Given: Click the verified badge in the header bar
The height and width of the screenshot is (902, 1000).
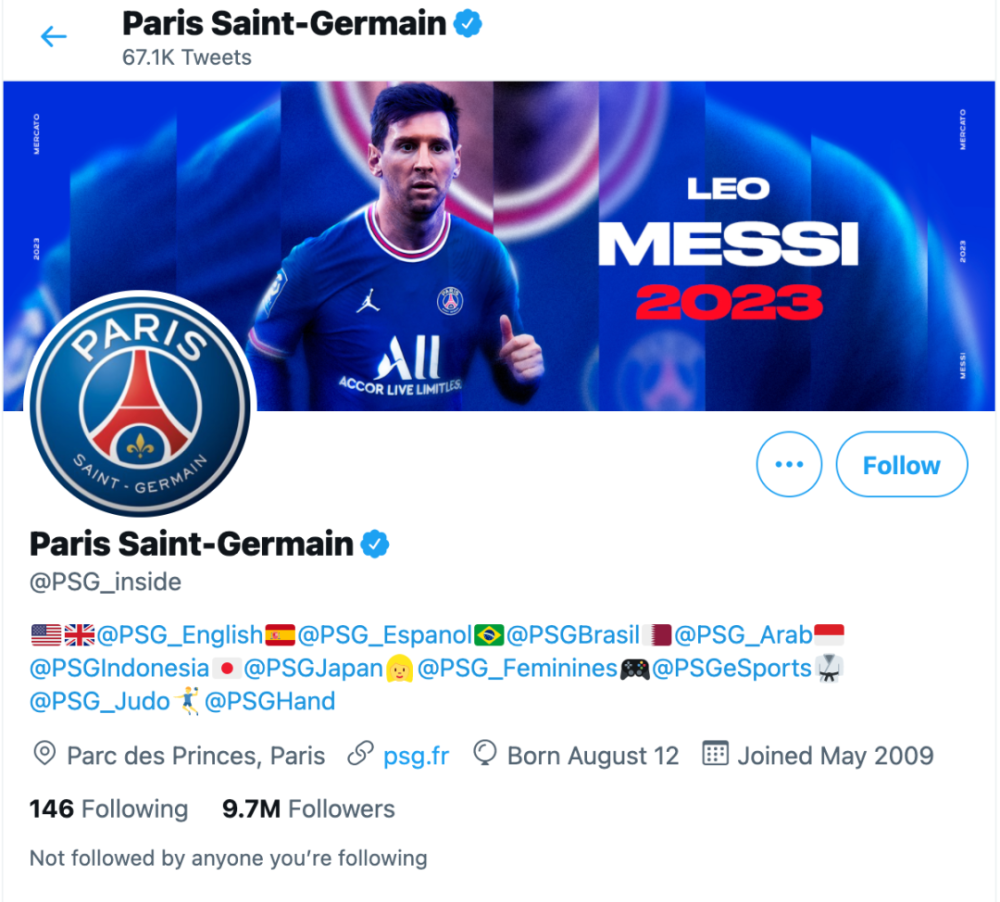Looking at the screenshot, I should (468, 24).
